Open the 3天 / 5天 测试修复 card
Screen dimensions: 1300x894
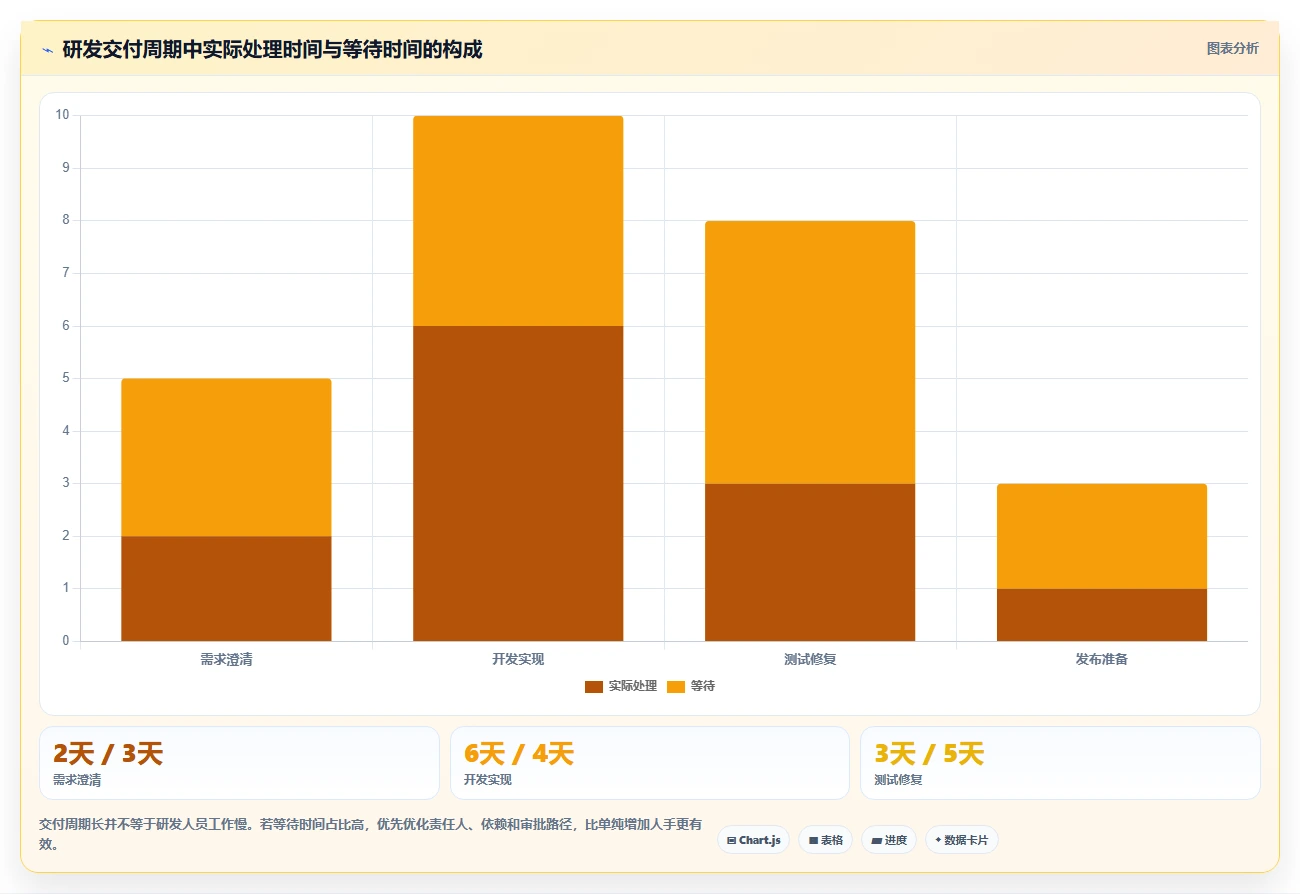(1060, 763)
